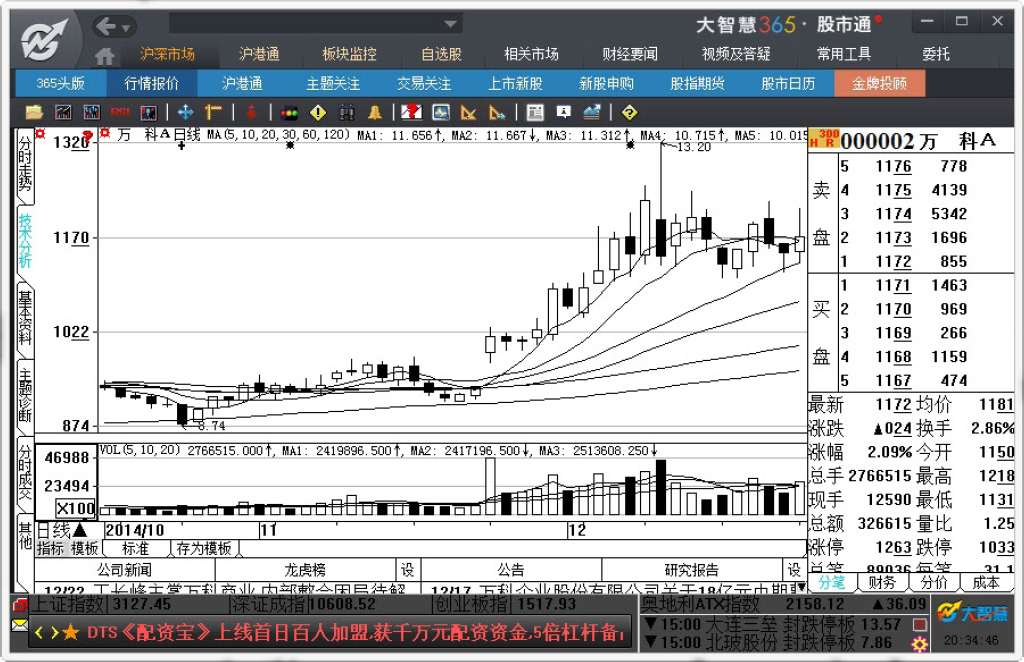Click the red label toolbar icon
1024x662 pixels.
coord(120,112)
